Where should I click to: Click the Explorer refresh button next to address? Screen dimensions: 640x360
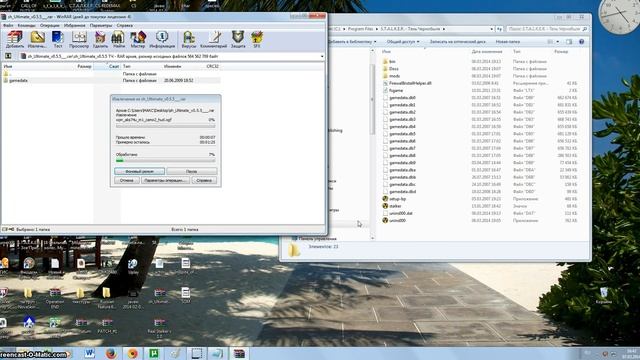500,29
